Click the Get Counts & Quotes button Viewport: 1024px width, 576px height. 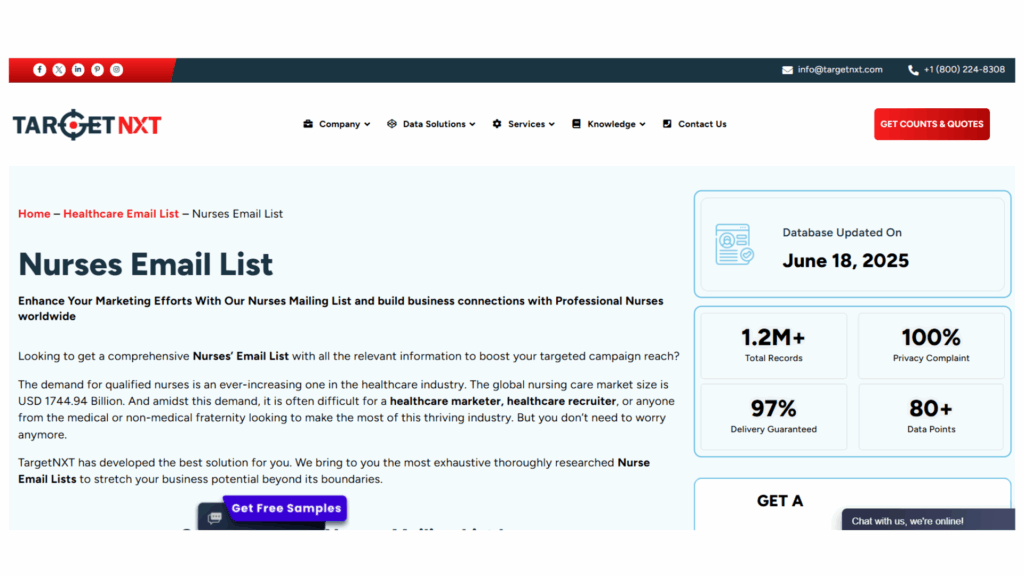coord(931,124)
